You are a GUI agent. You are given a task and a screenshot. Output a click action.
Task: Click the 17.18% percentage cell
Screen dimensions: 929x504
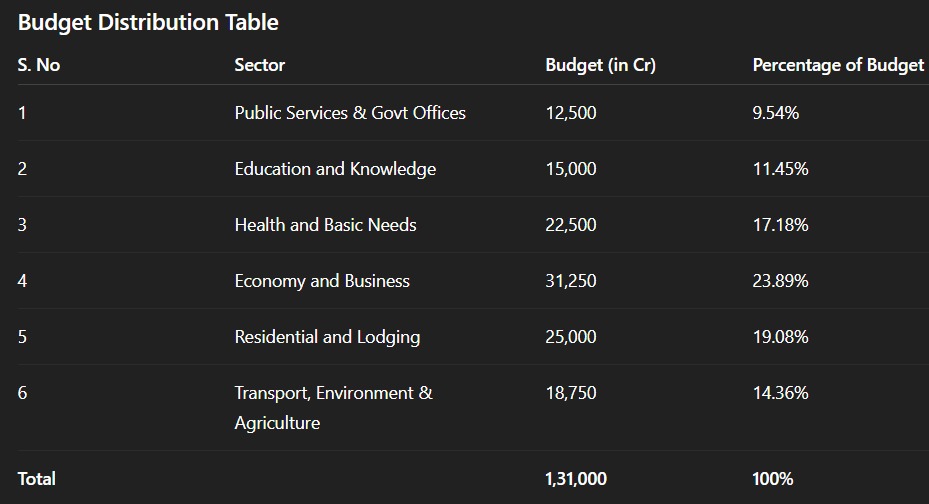pos(780,225)
